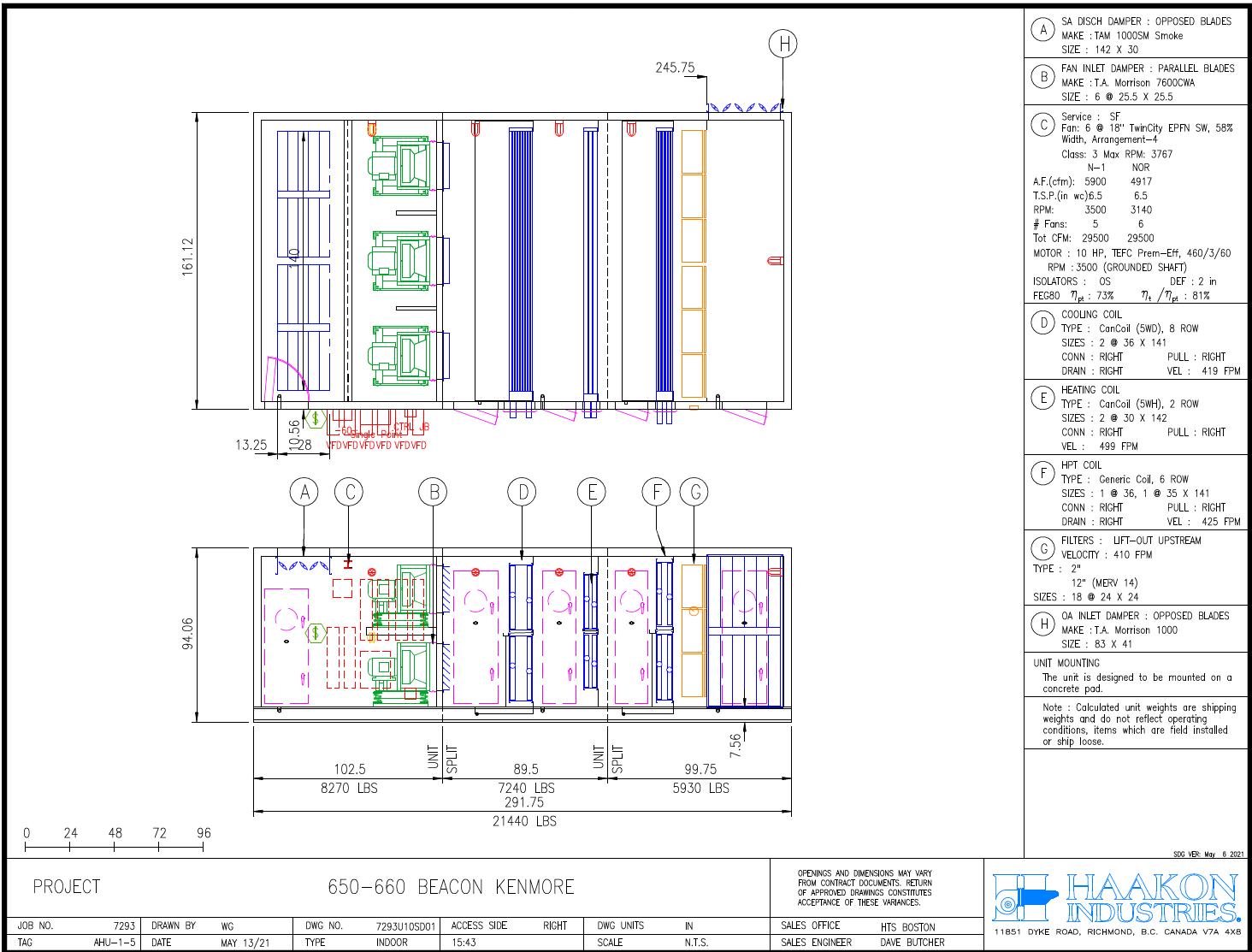This screenshot has width=1252, height=952.
Task: Click the circled F callout above elevation view
Action: (656, 492)
